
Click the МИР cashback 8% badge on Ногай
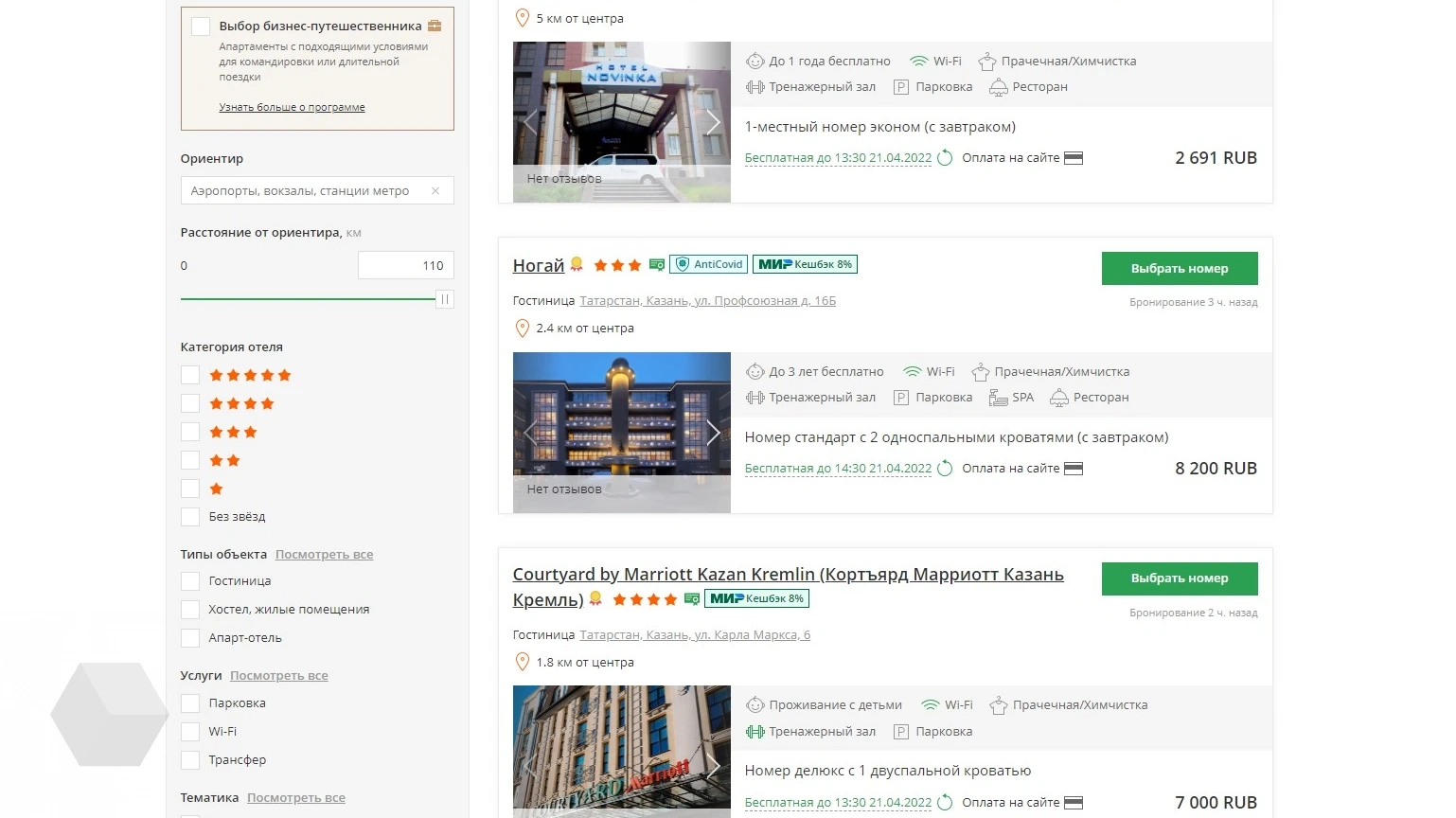[805, 264]
